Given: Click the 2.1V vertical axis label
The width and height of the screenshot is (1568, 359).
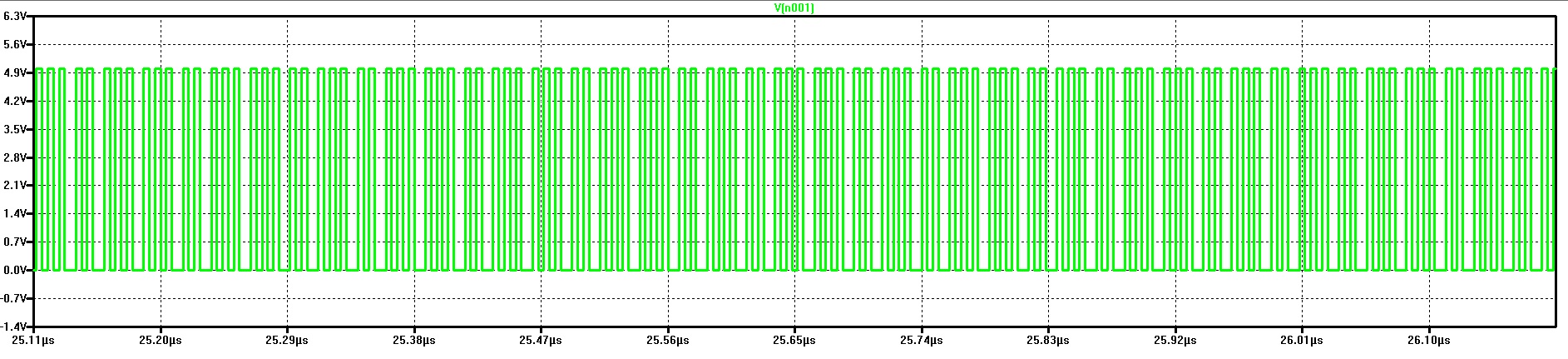Looking at the screenshot, I should pyautogui.click(x=17, y=185).
